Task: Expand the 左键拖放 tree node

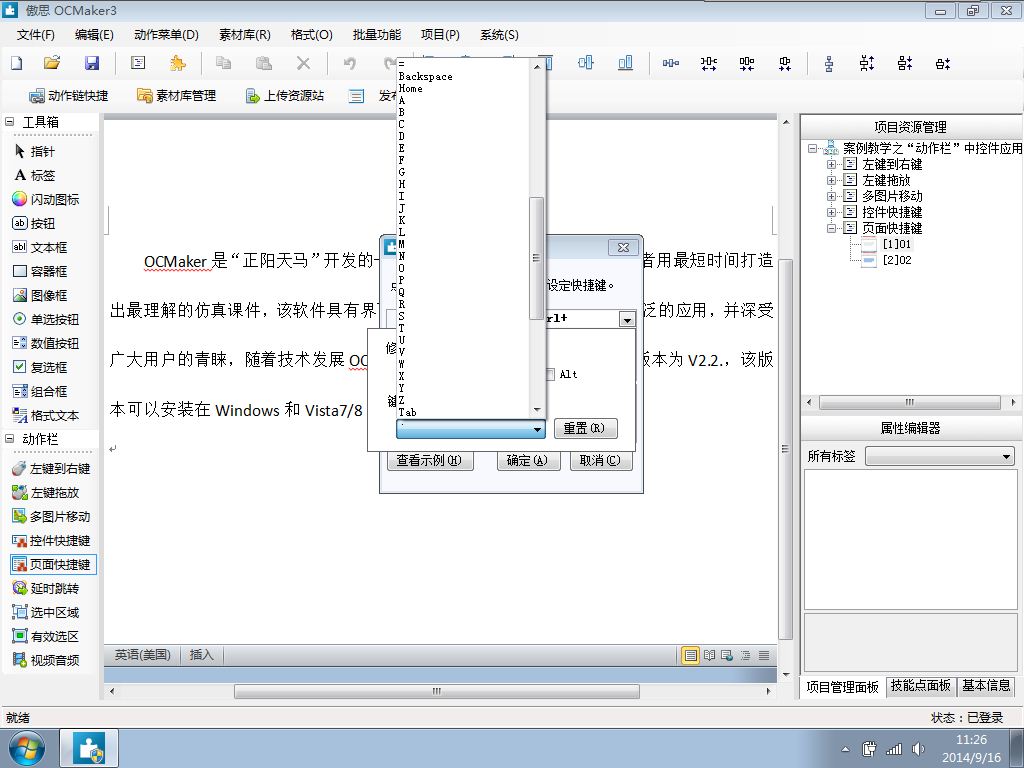Action: pyautogui.click(x=831, y=180)
